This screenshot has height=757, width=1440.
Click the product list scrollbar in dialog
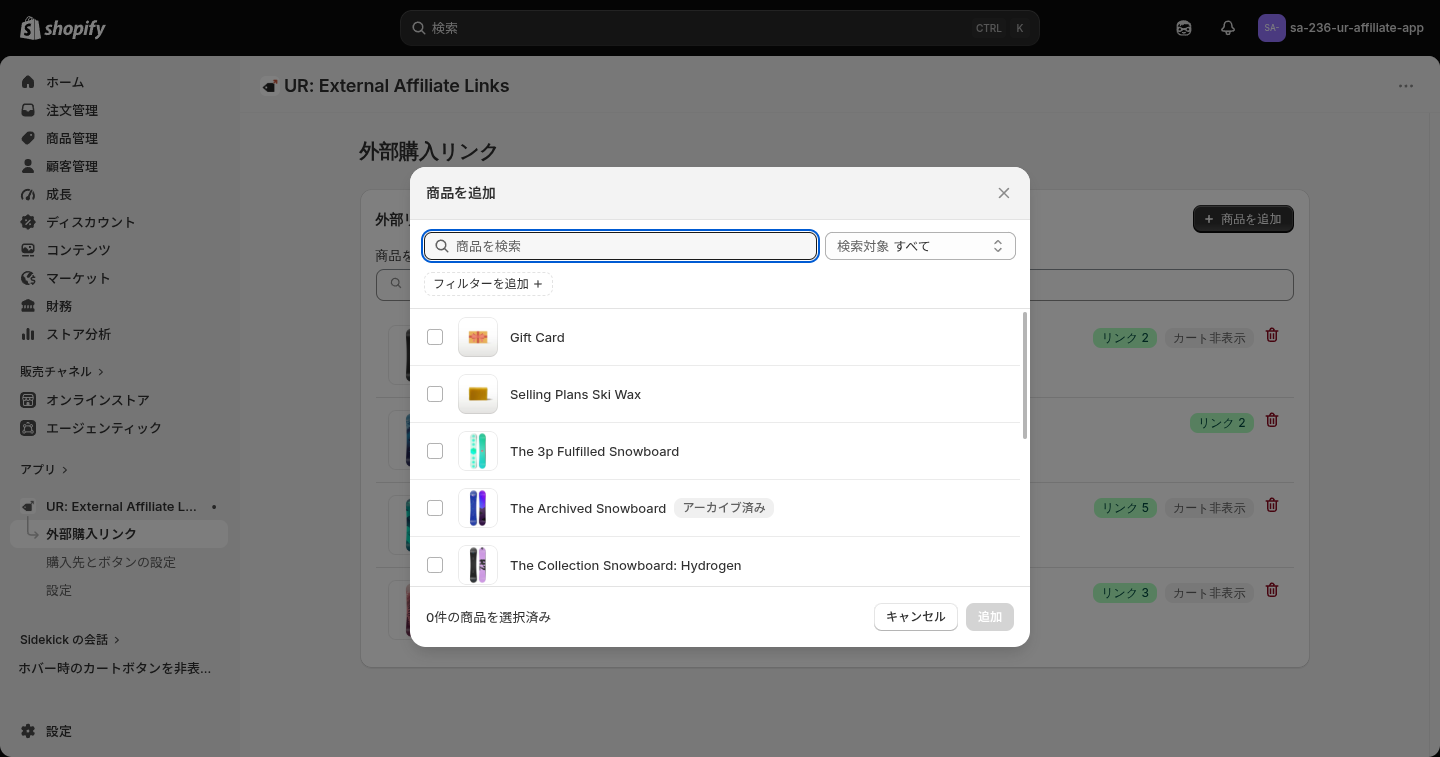coord(1025,376)
